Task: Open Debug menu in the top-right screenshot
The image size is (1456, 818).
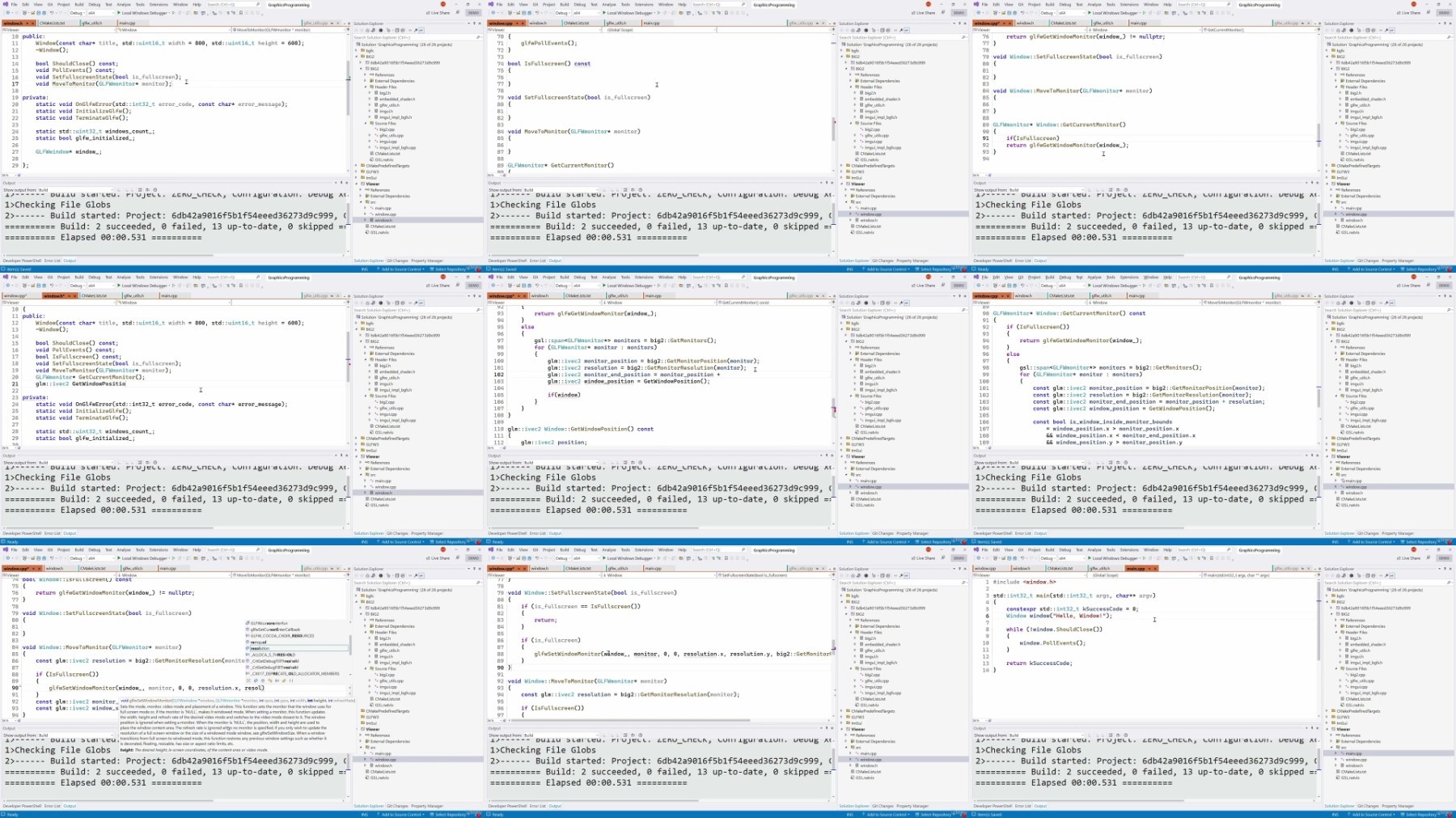Action: click(x=1065, y=4)
